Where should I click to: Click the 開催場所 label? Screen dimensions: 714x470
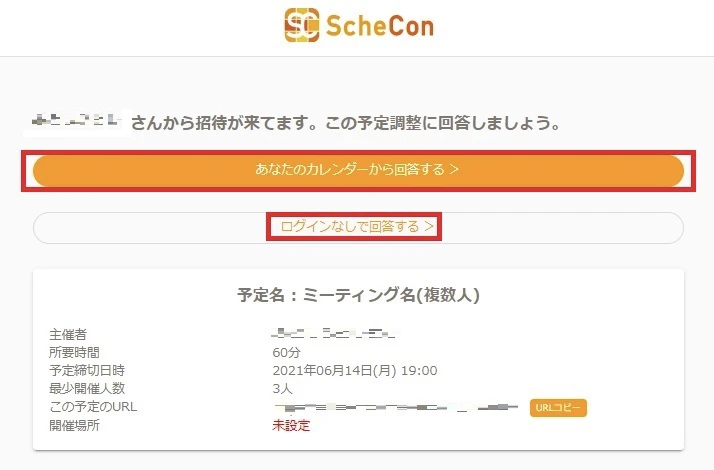[76, 426]
